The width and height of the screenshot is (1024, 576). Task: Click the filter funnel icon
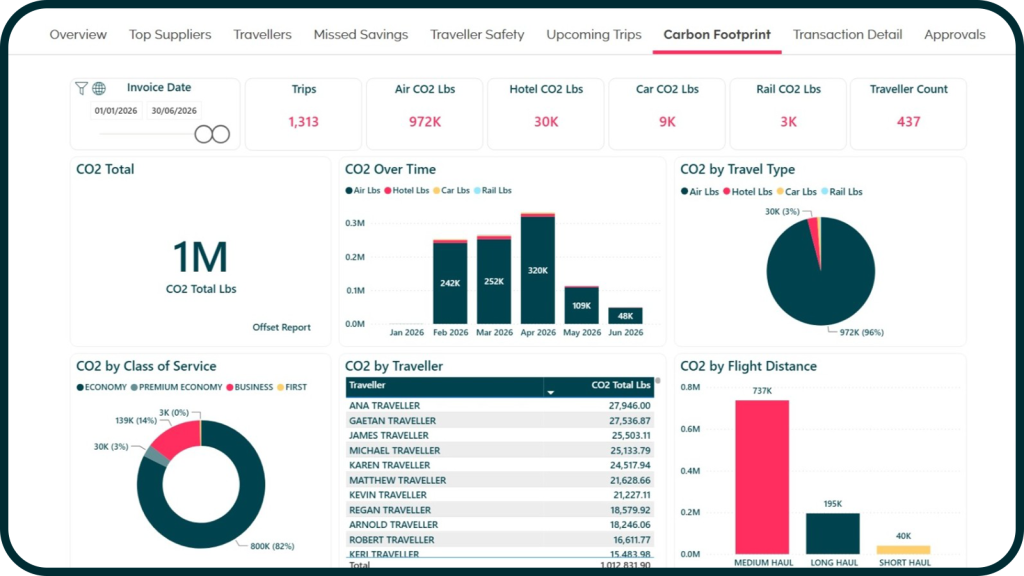pos(81,88)
